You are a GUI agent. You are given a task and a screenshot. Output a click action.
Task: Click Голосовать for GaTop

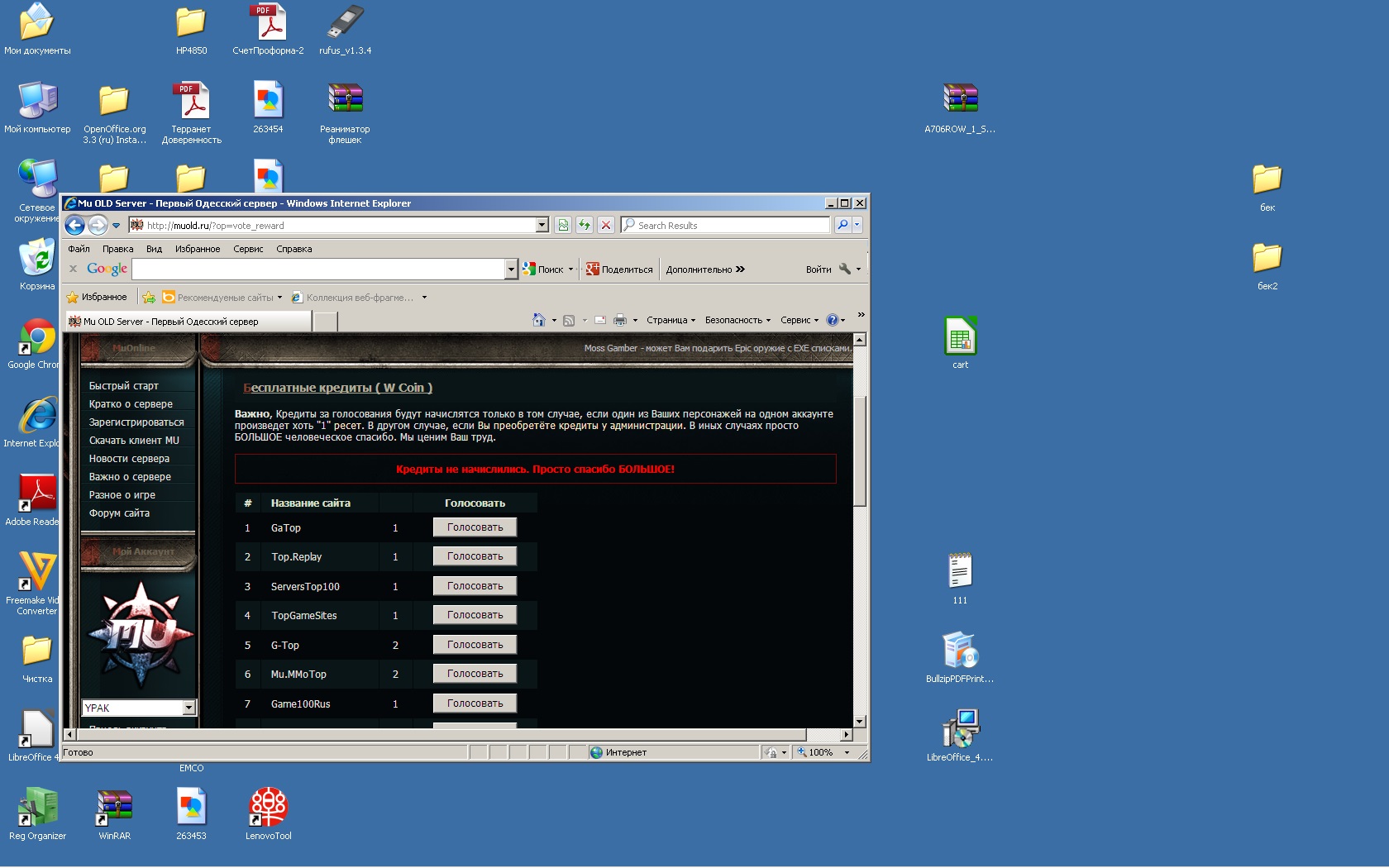coord(475,527)
